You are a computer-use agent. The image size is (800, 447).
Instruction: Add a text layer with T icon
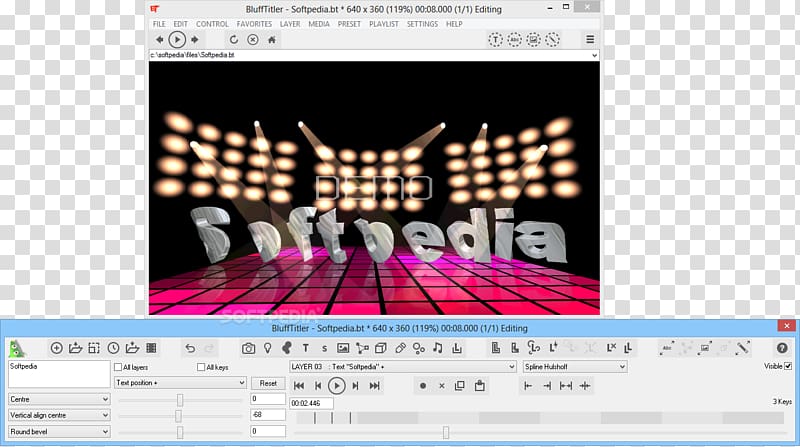[306, 349]
